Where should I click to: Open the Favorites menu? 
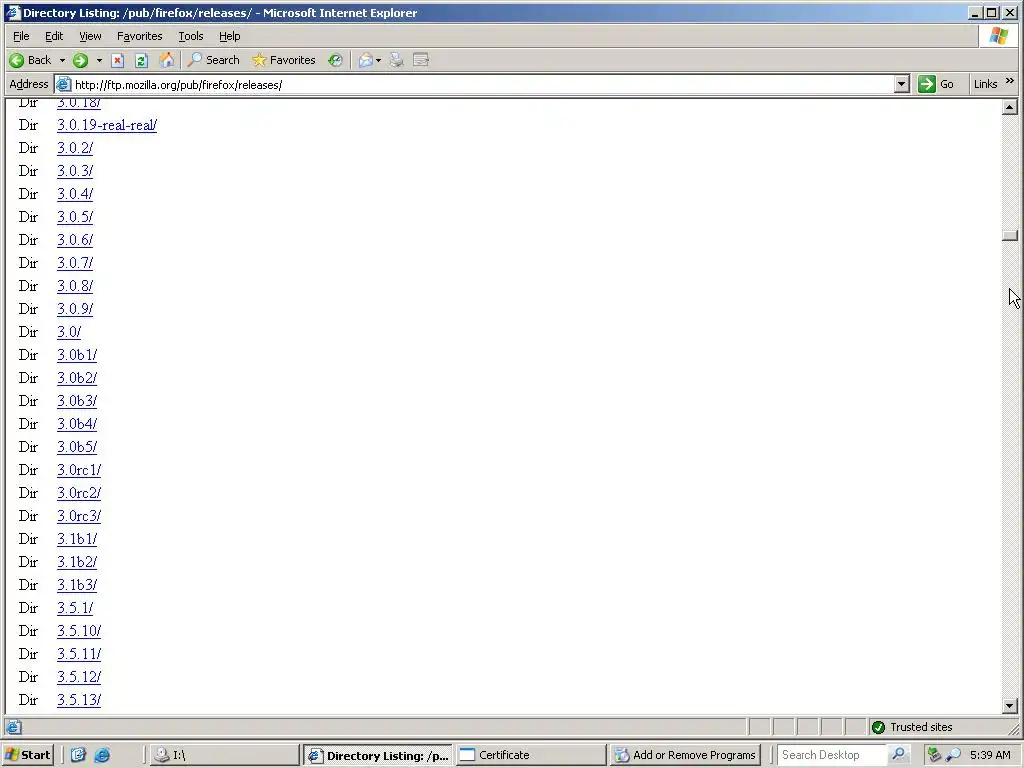click(140, 36)
